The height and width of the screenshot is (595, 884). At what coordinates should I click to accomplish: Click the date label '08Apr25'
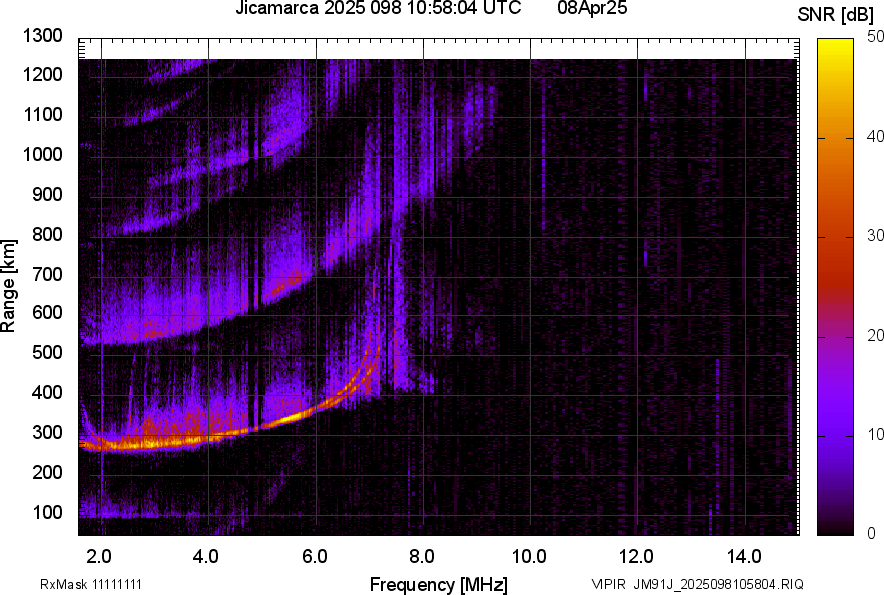click(592, 8)
